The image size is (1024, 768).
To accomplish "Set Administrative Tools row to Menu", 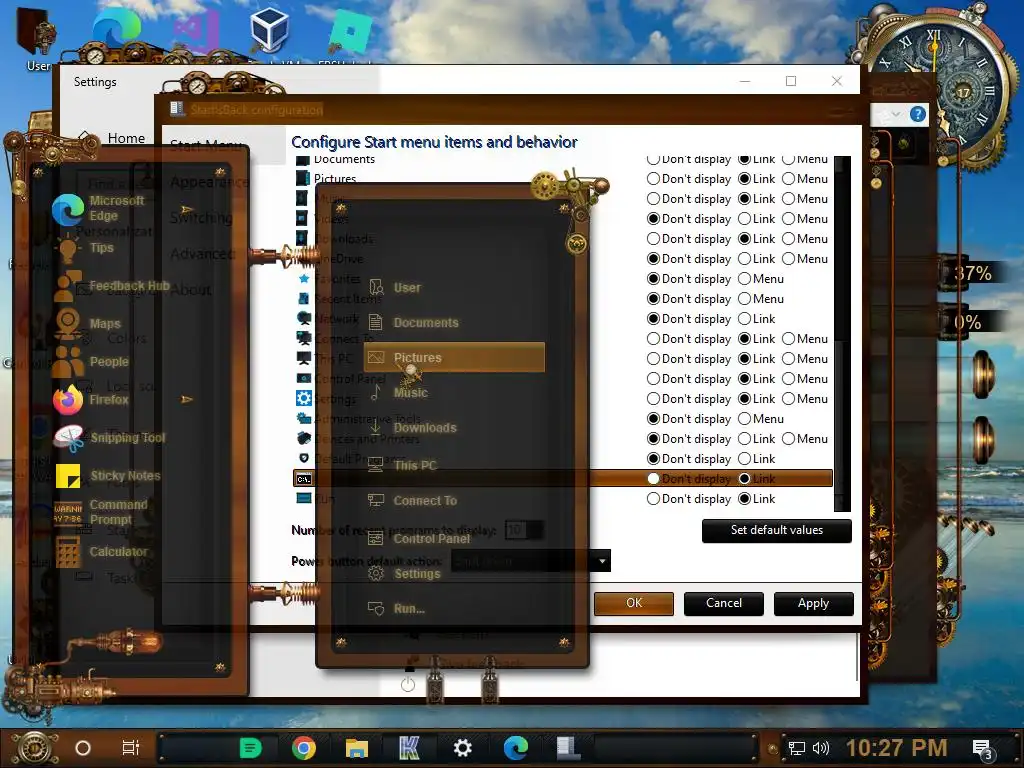I will click(744, 419).
